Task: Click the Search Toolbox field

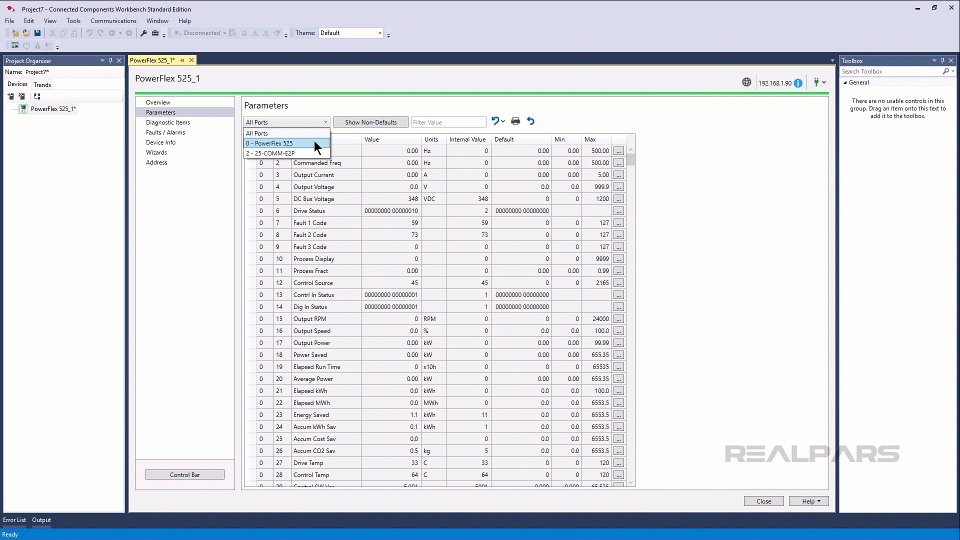Action: coord(890,72)
